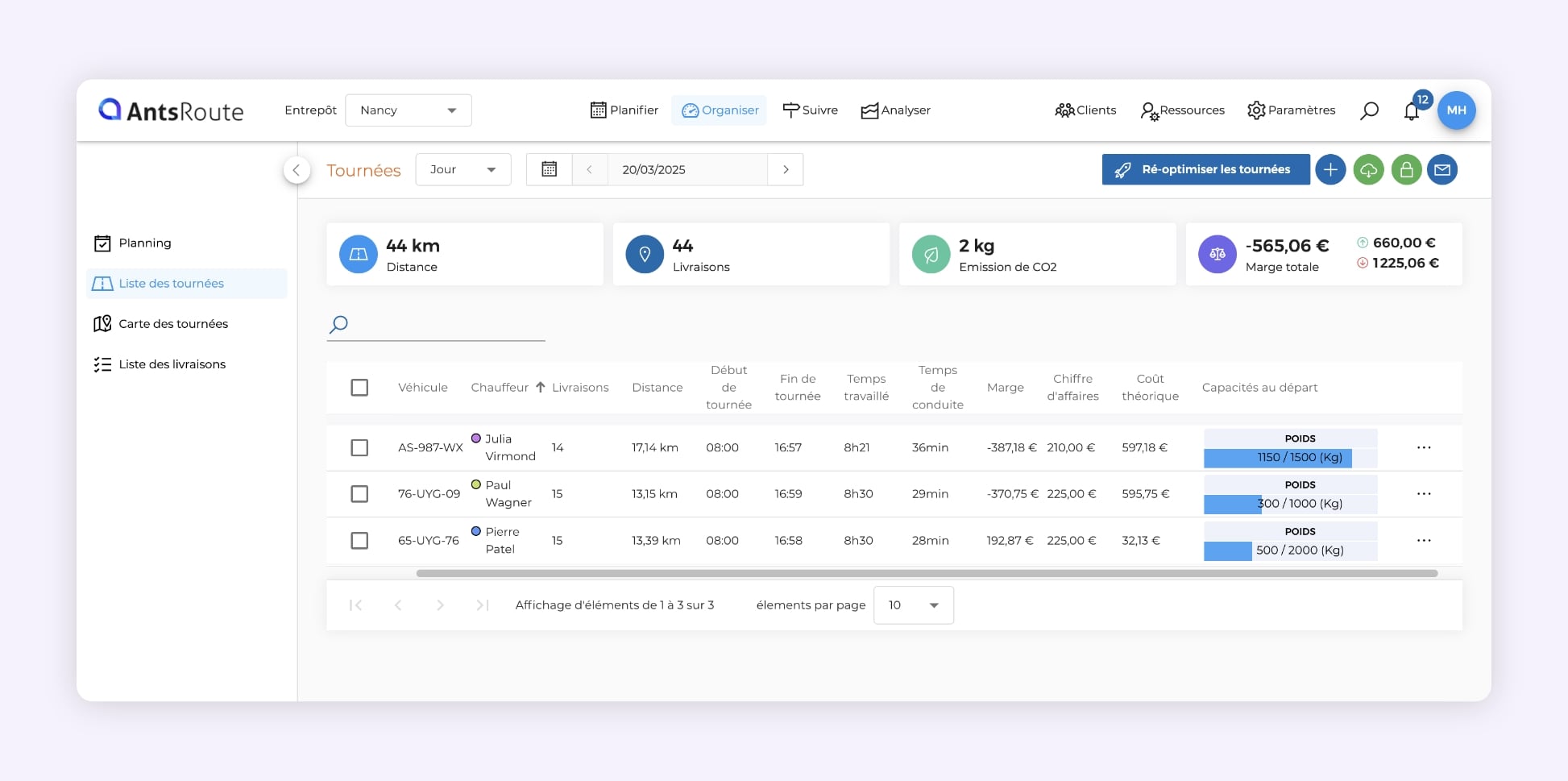Tick the checkbox for Paul Wagner's route
The height and width of the screenshot is (781, 1568).
359,494
